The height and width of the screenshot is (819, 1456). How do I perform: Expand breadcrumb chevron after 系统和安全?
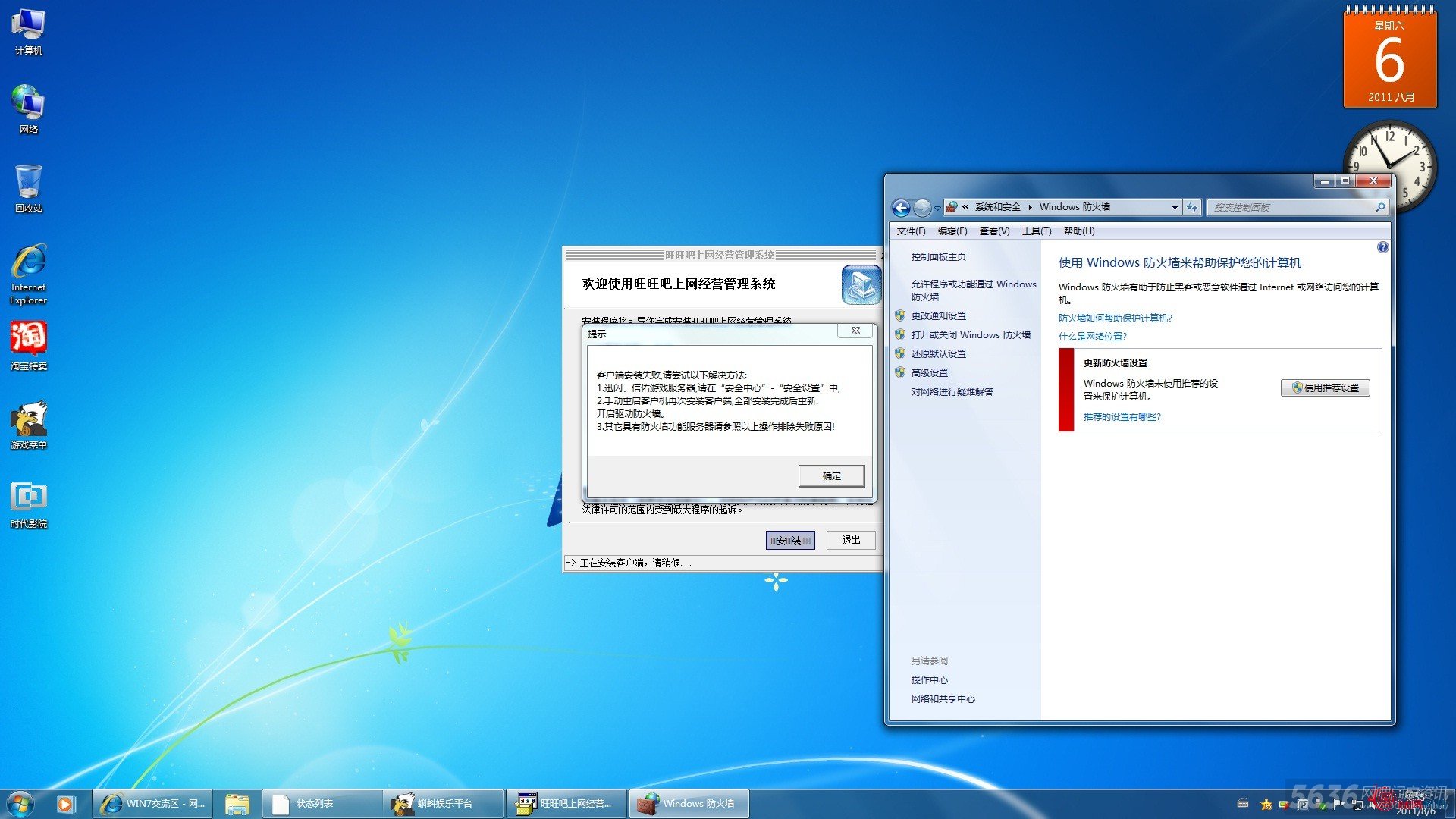coord(1030,207)
